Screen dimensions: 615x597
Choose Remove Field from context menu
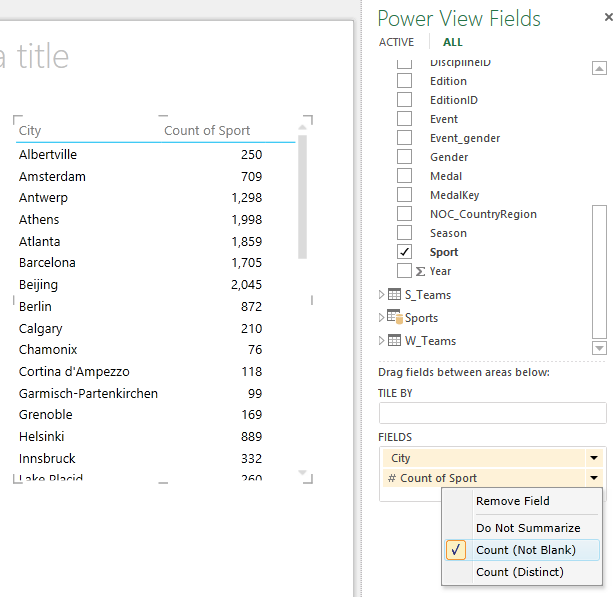[x=512, y=501]
